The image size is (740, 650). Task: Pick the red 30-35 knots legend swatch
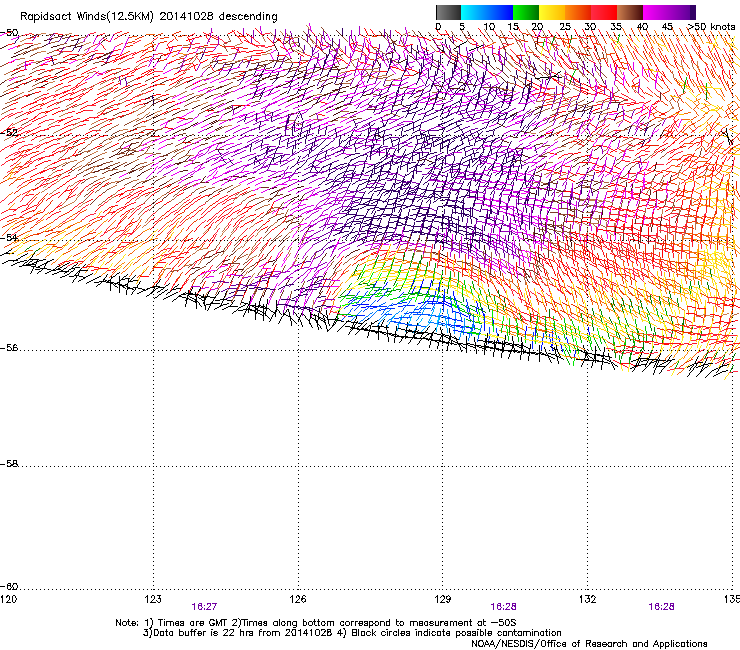click(604, 12)
